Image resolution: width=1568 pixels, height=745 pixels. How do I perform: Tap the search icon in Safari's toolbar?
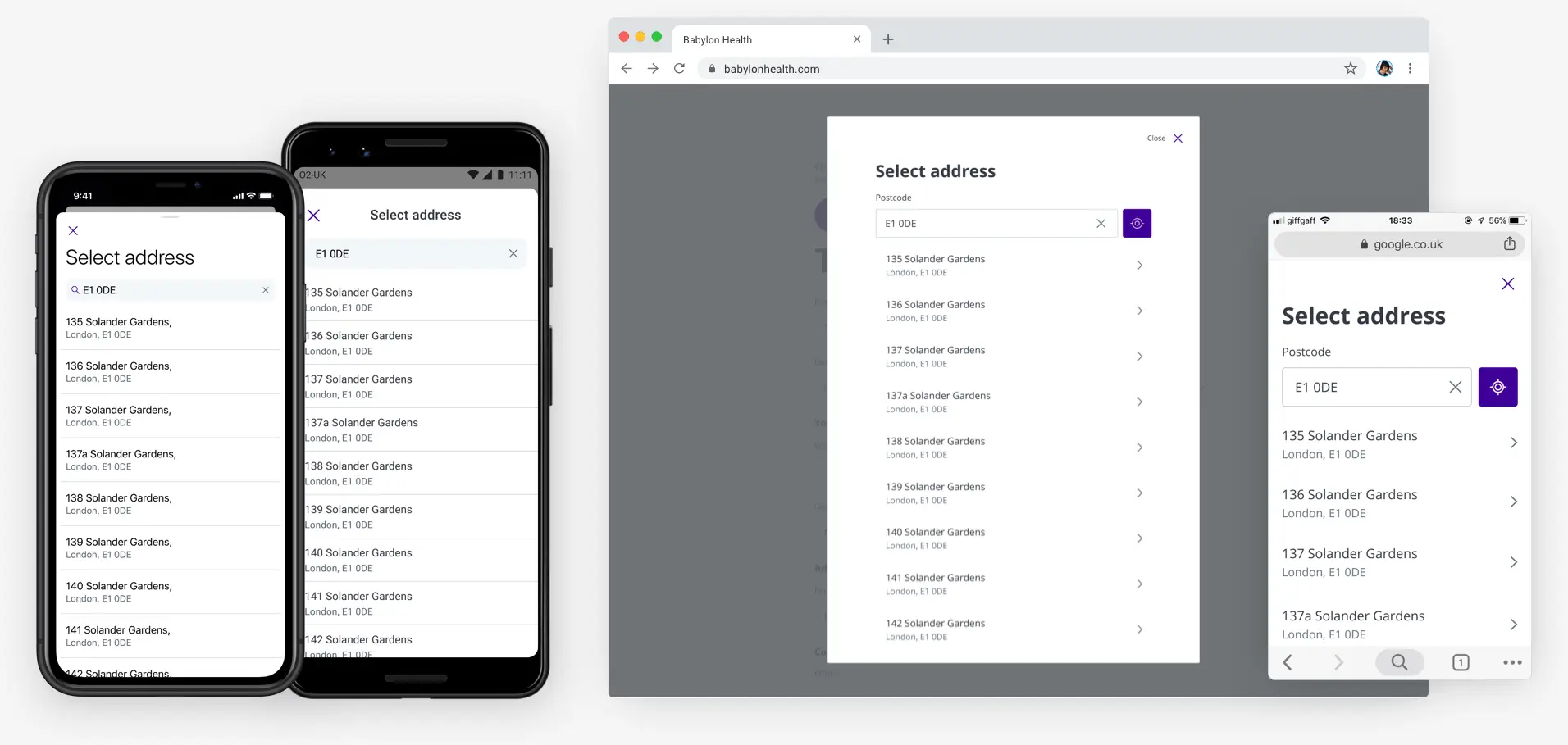click(1400, 662)
